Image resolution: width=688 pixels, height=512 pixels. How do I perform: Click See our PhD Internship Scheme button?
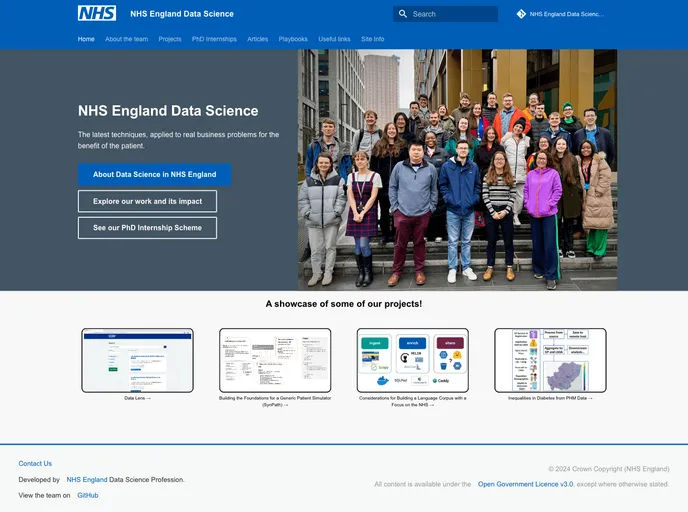click(x=147, y=228)
